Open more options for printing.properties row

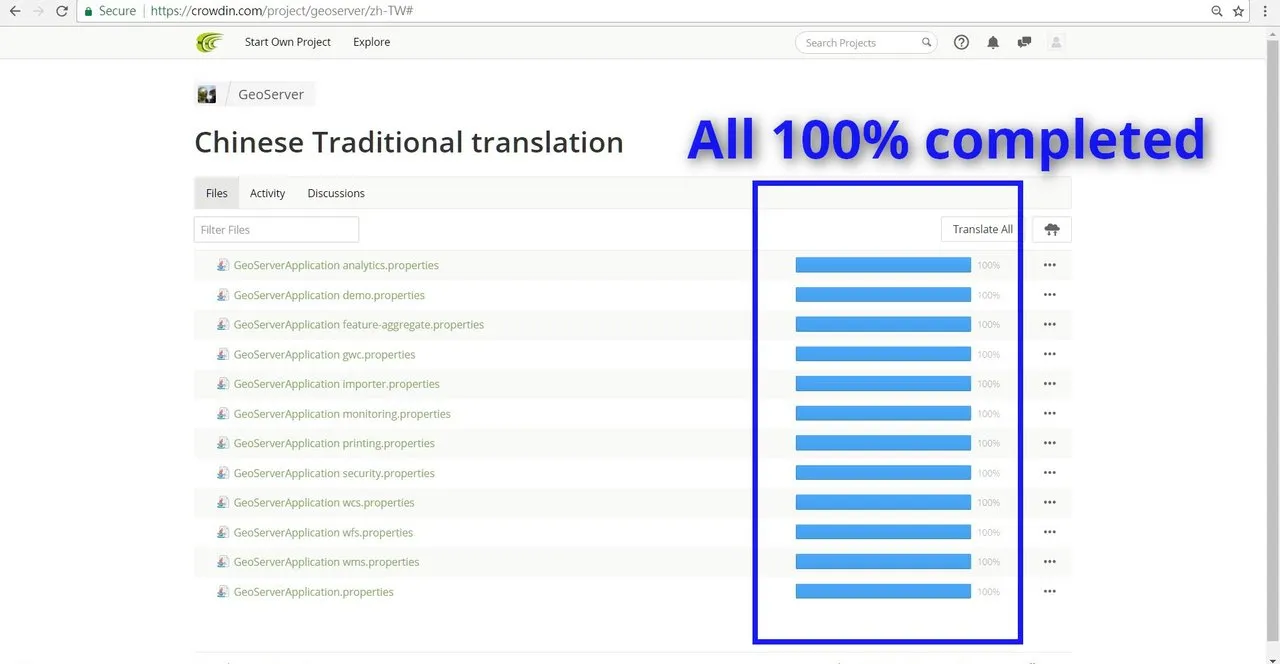pos(1049,443)
